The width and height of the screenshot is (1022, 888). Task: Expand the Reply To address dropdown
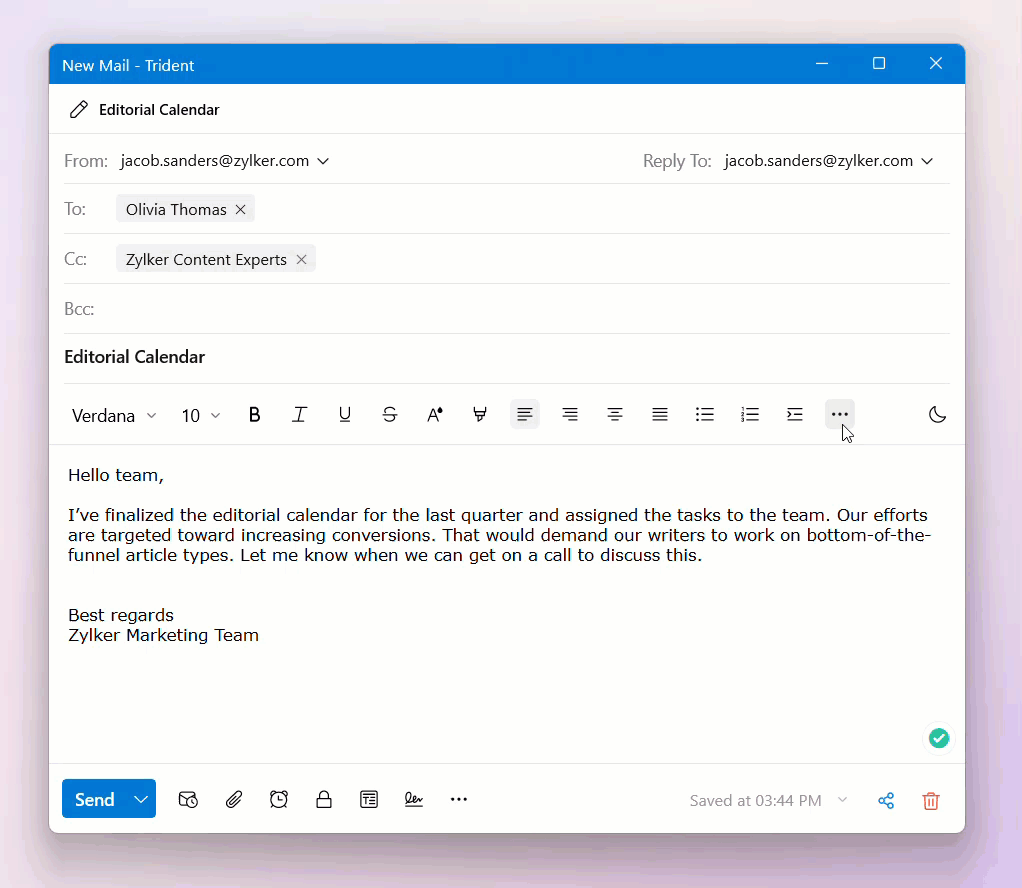pyautogui.click(x=927, y=161)
